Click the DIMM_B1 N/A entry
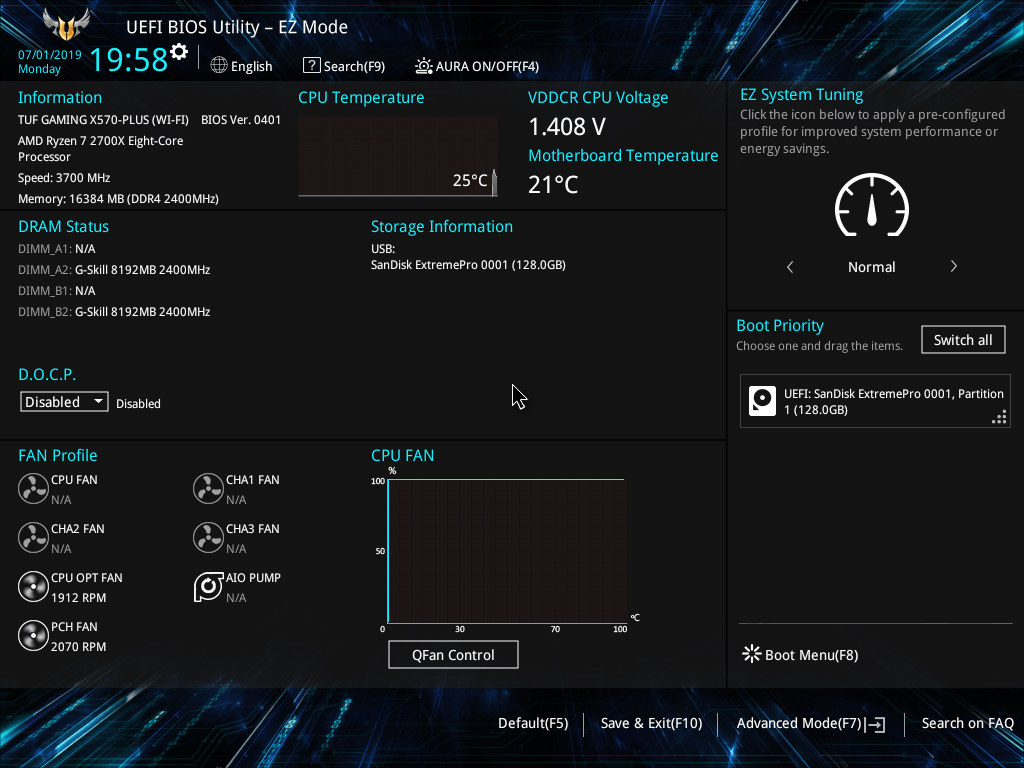Screen dimensions: 1024x768 point(57,291)
